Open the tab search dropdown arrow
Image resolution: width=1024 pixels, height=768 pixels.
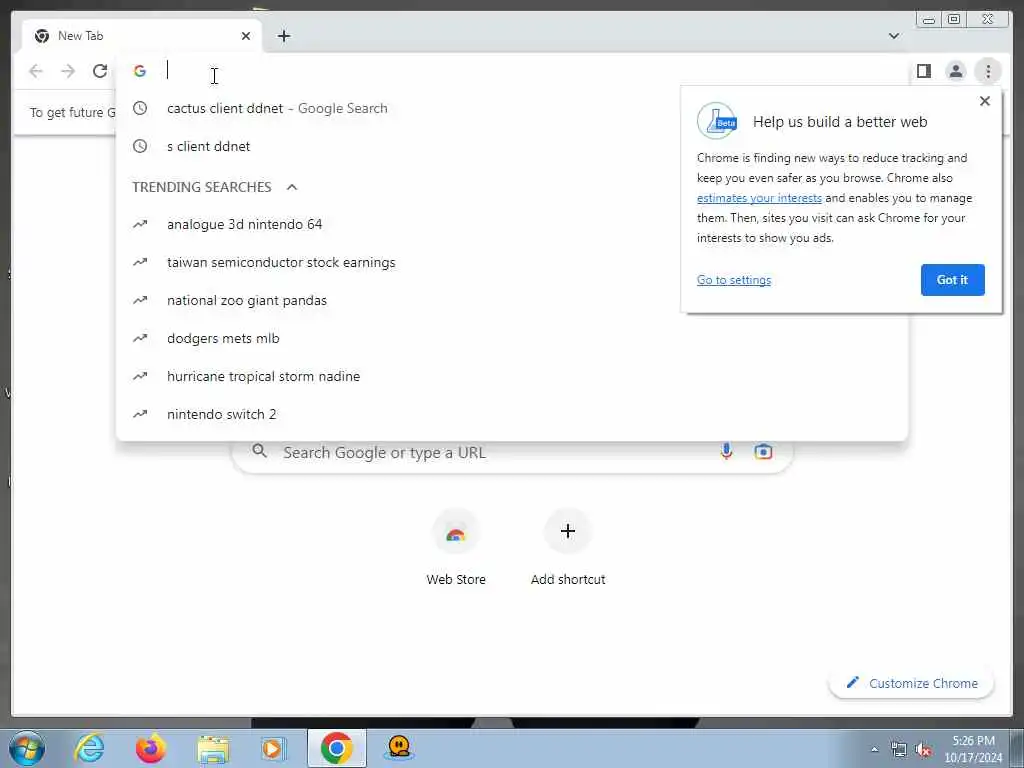click(894, 36)
